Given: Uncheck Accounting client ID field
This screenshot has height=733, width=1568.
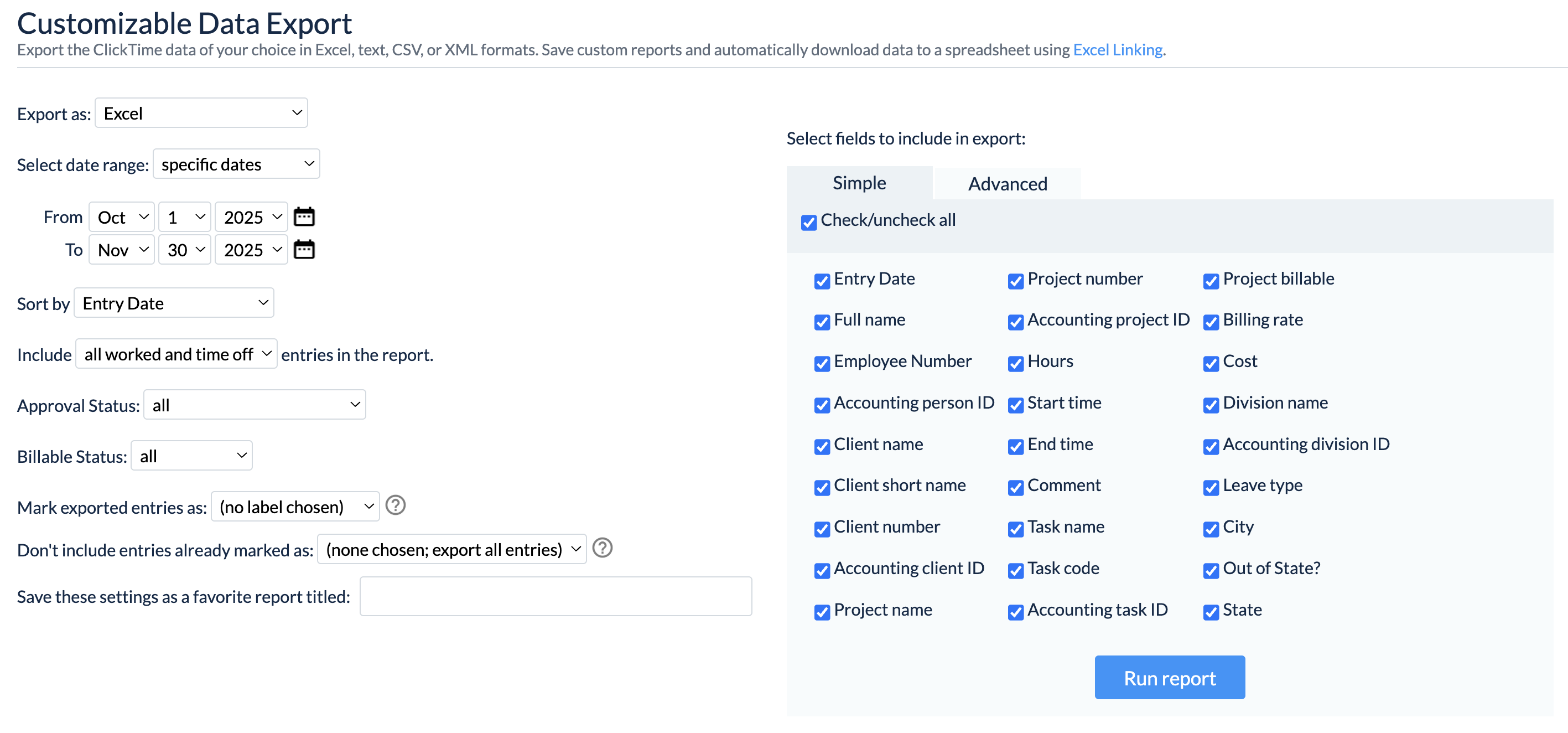Looking at the screenshot, I should (822, 570).
